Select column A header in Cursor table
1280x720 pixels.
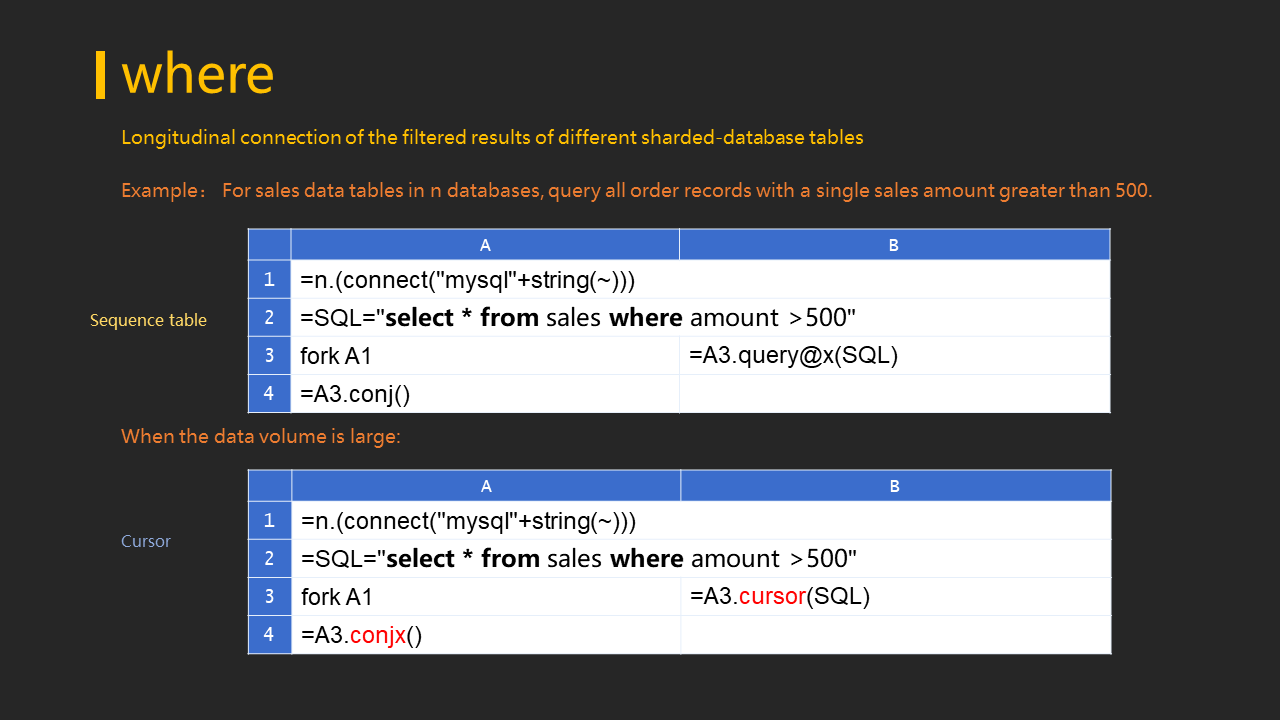point(486,486)
